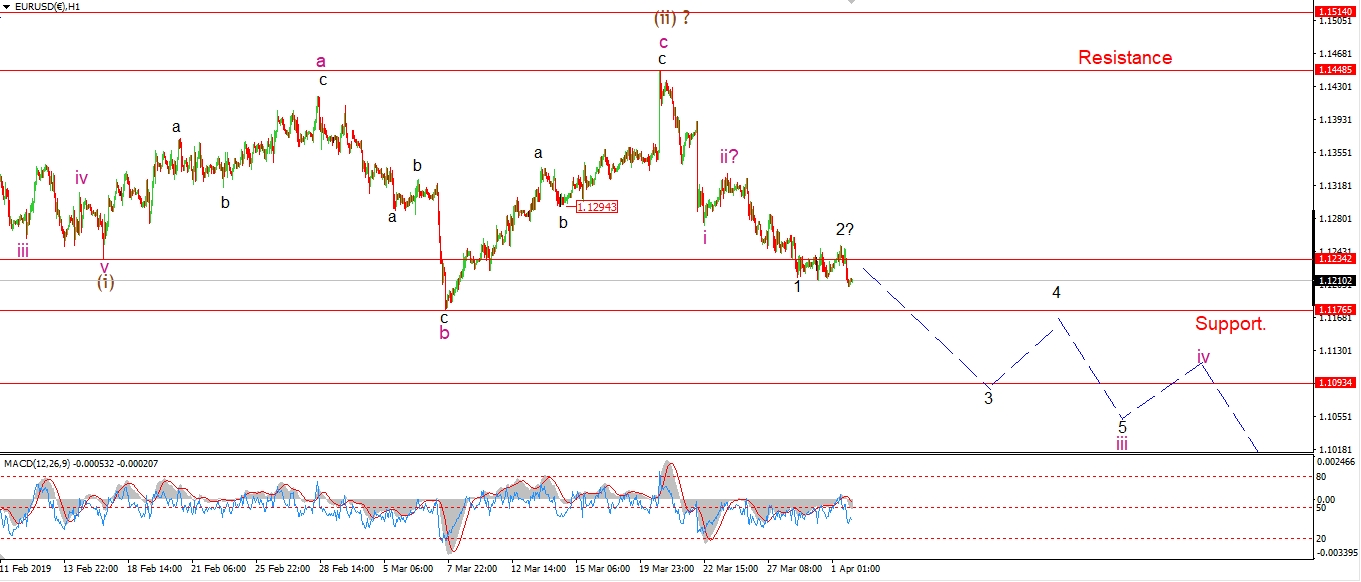Select the 1.12342 price level tag
The image size is (1361, 582).
[x=1335, y=259]
